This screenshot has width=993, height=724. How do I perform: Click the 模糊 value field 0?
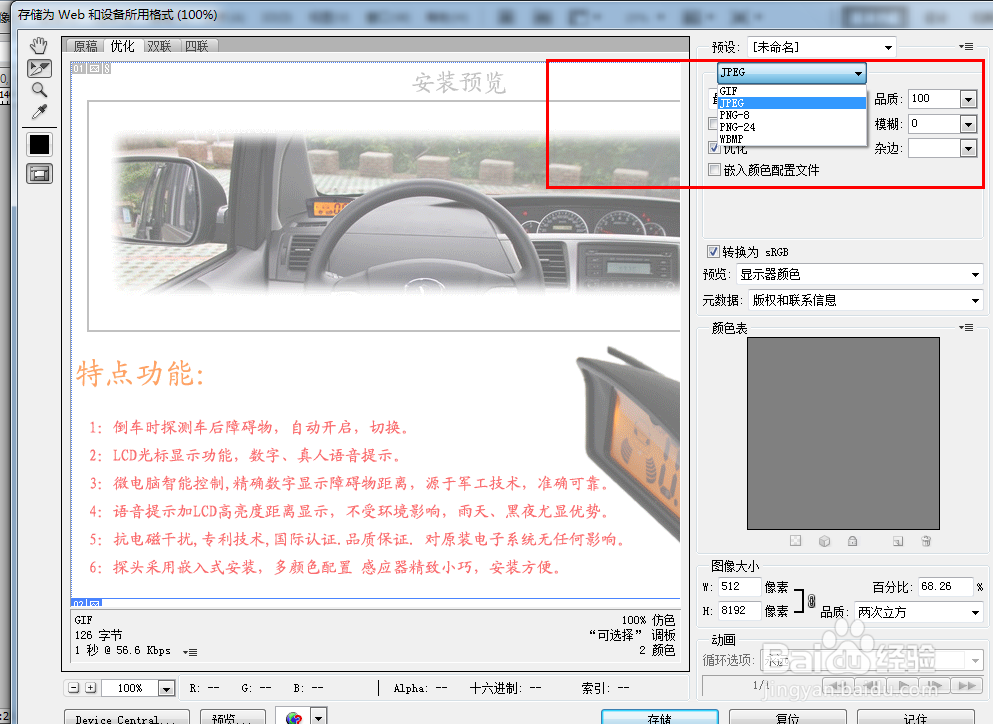coord(934,124)
